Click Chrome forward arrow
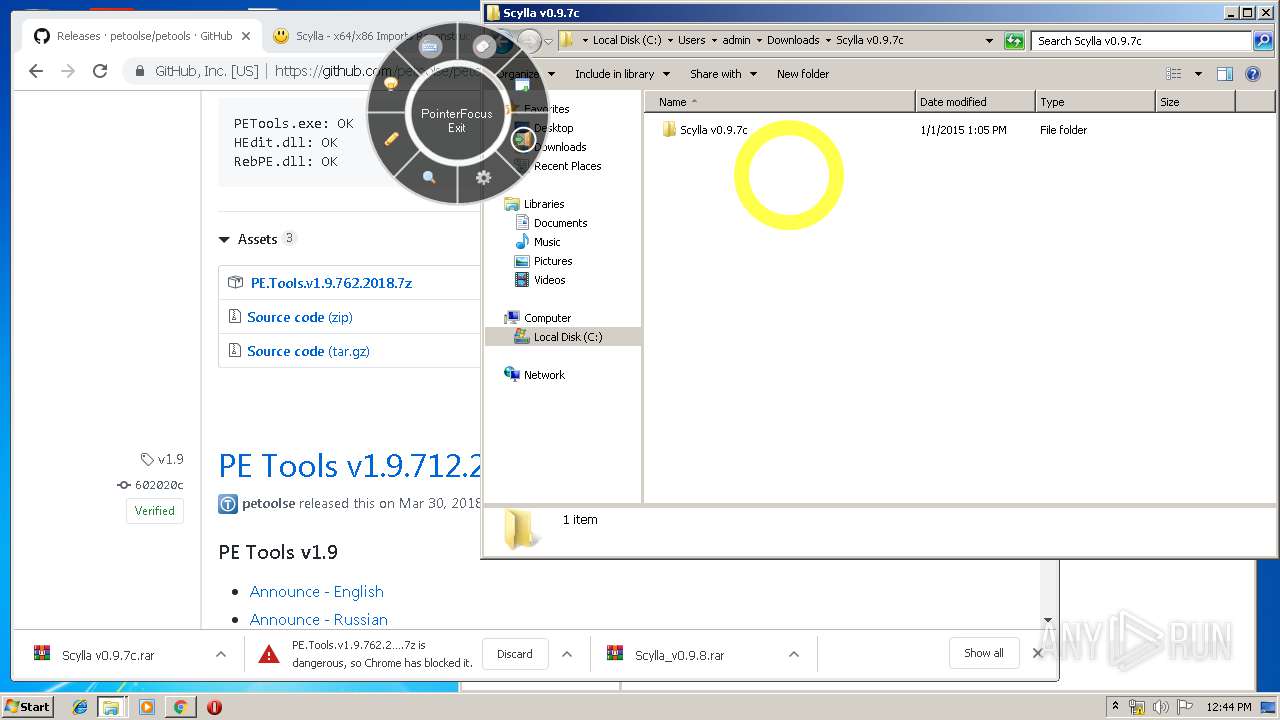 point(68,71)
